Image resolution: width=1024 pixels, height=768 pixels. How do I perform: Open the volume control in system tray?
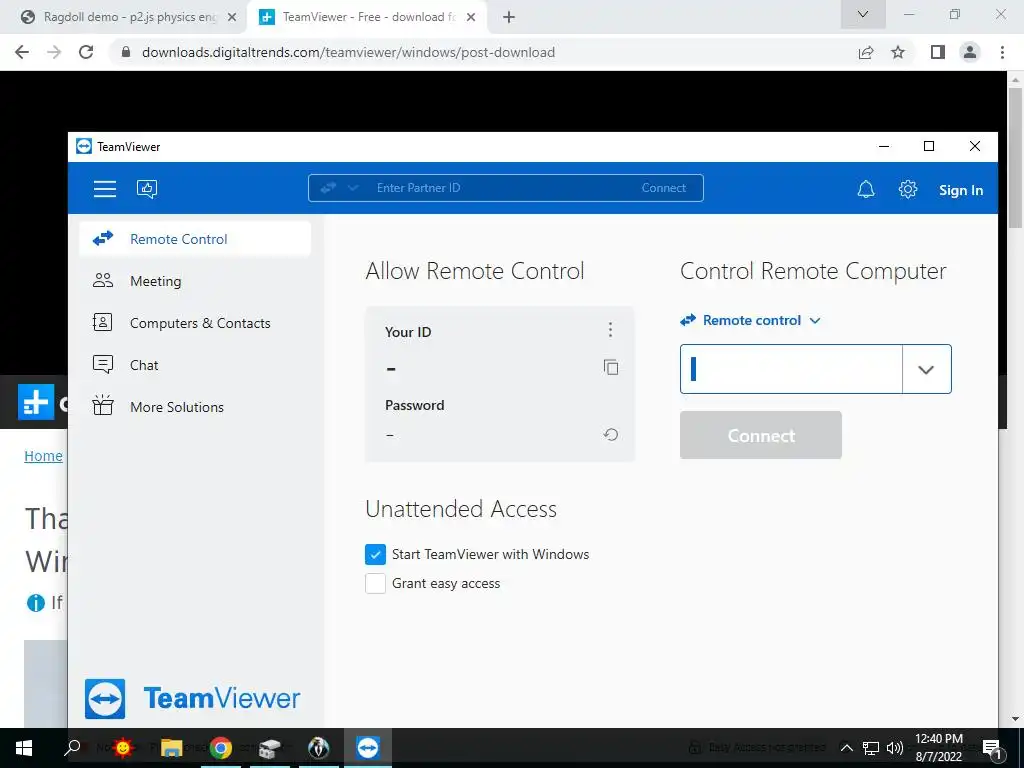pos(895,748)
